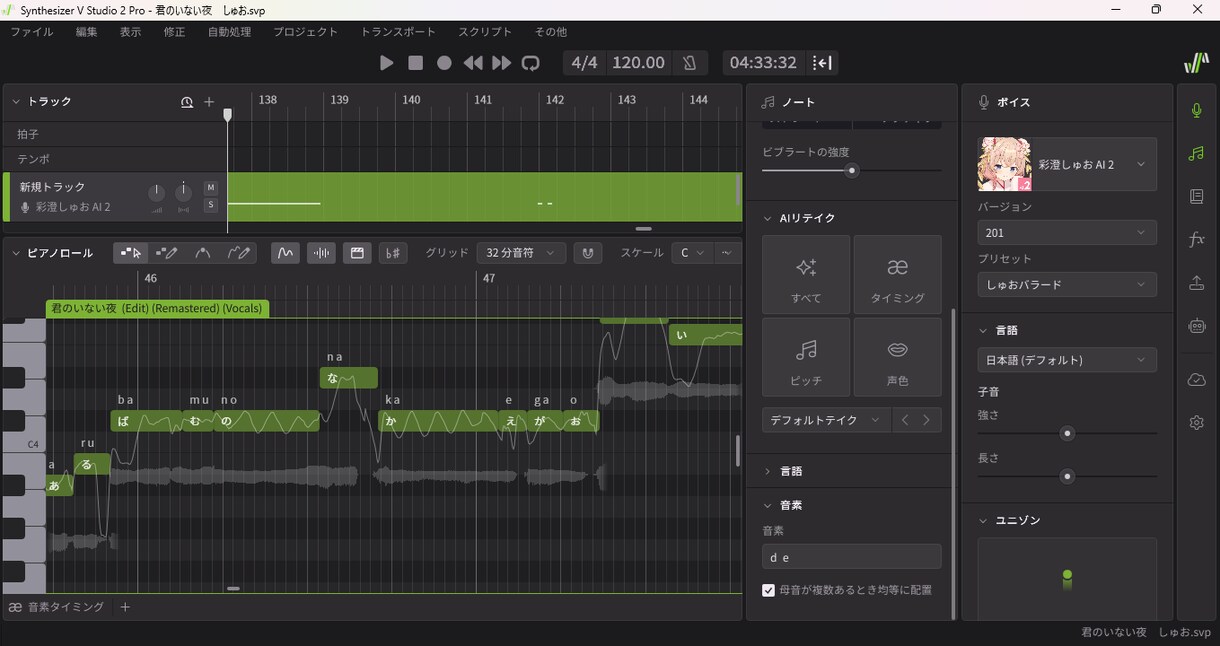
Task: Toggle loop playback icon
Action: pyautogui.click(x=531, y=63)
